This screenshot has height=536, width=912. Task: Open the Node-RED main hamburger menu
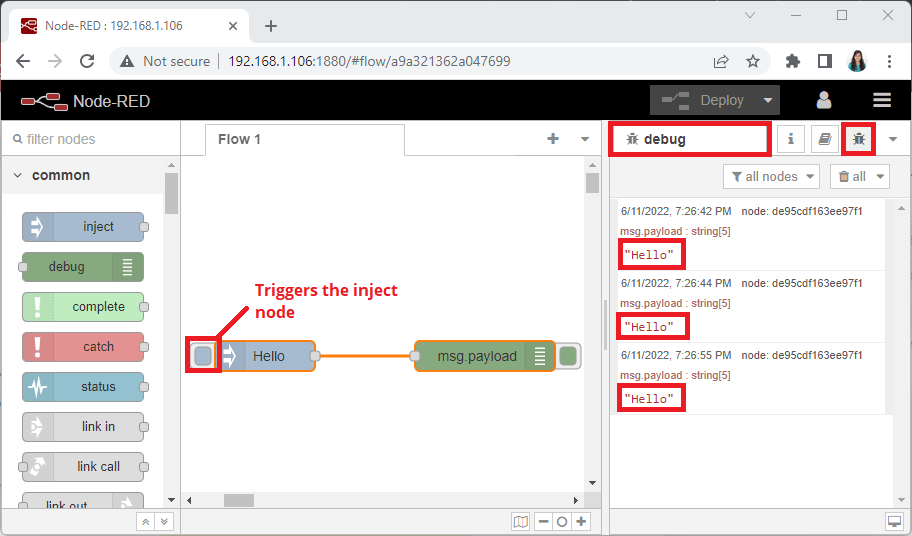coord(881,100)
